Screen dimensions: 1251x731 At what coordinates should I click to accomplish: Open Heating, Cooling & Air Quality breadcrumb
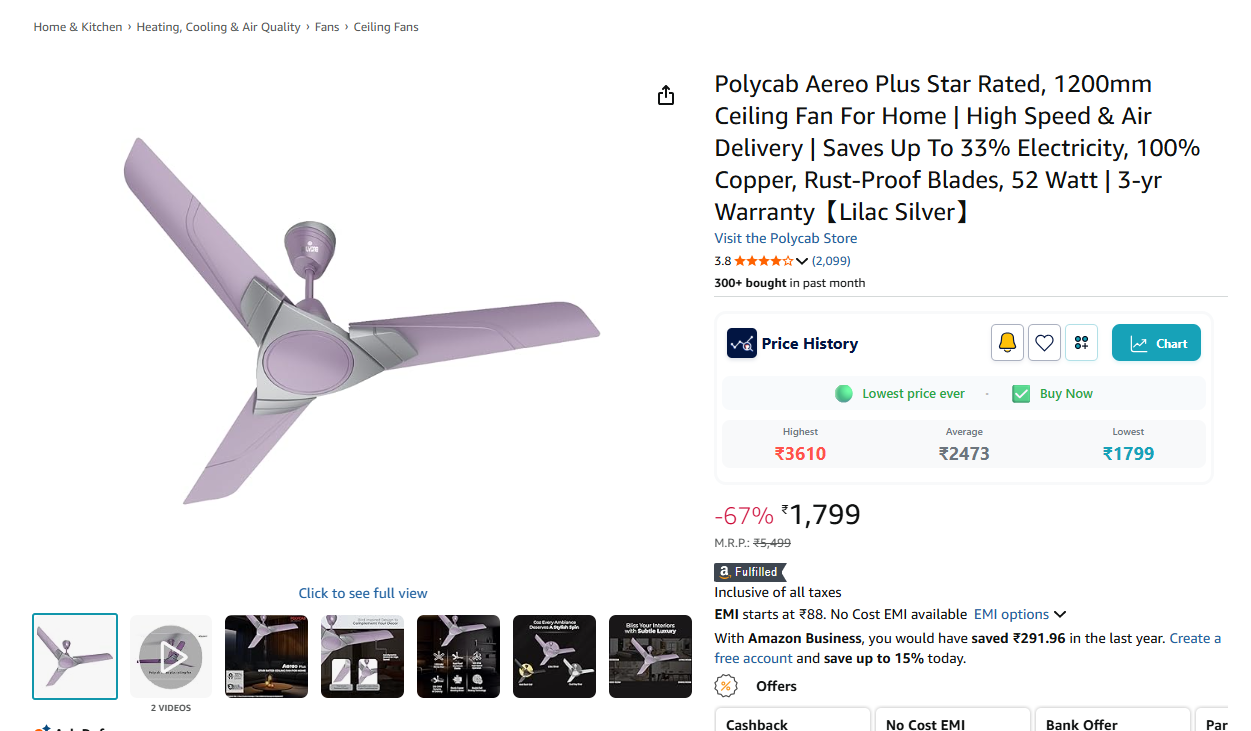coord(218,27)
